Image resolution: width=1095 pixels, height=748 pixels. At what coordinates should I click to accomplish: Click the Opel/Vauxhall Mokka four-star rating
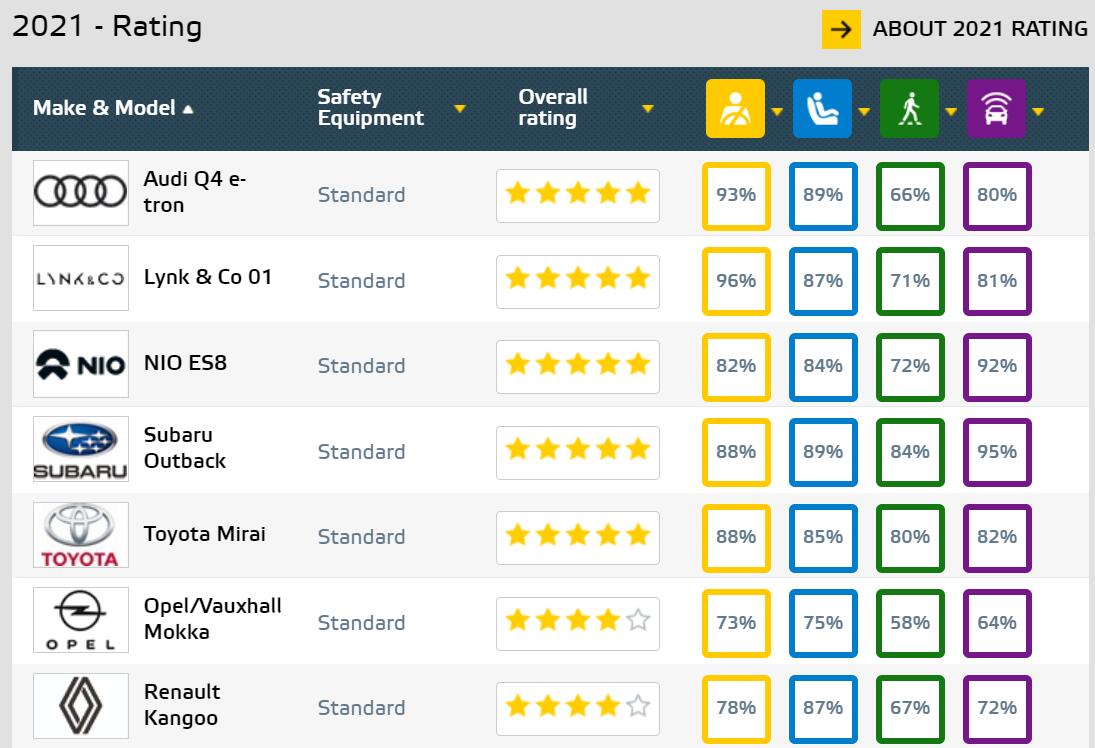coord(577,622)
